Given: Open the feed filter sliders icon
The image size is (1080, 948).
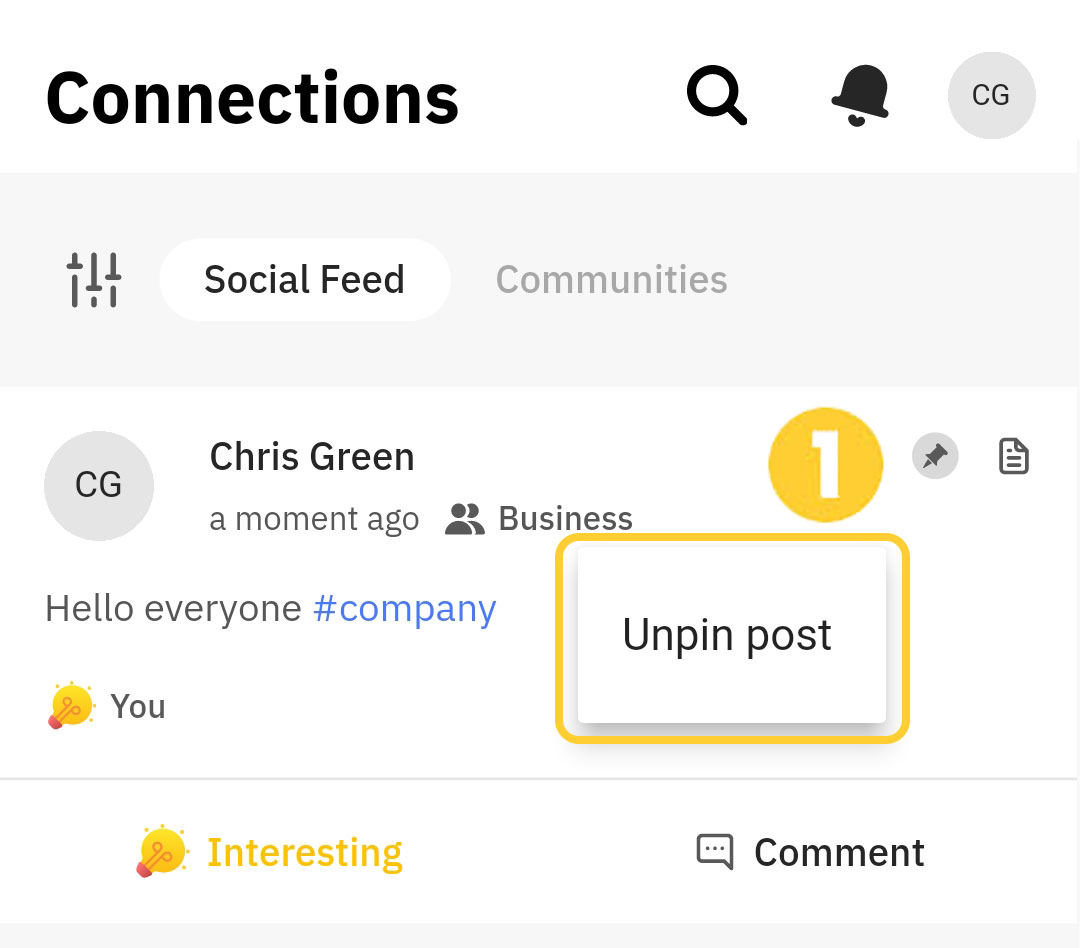Looking at the screenshot, I should (x=94, y=279).
